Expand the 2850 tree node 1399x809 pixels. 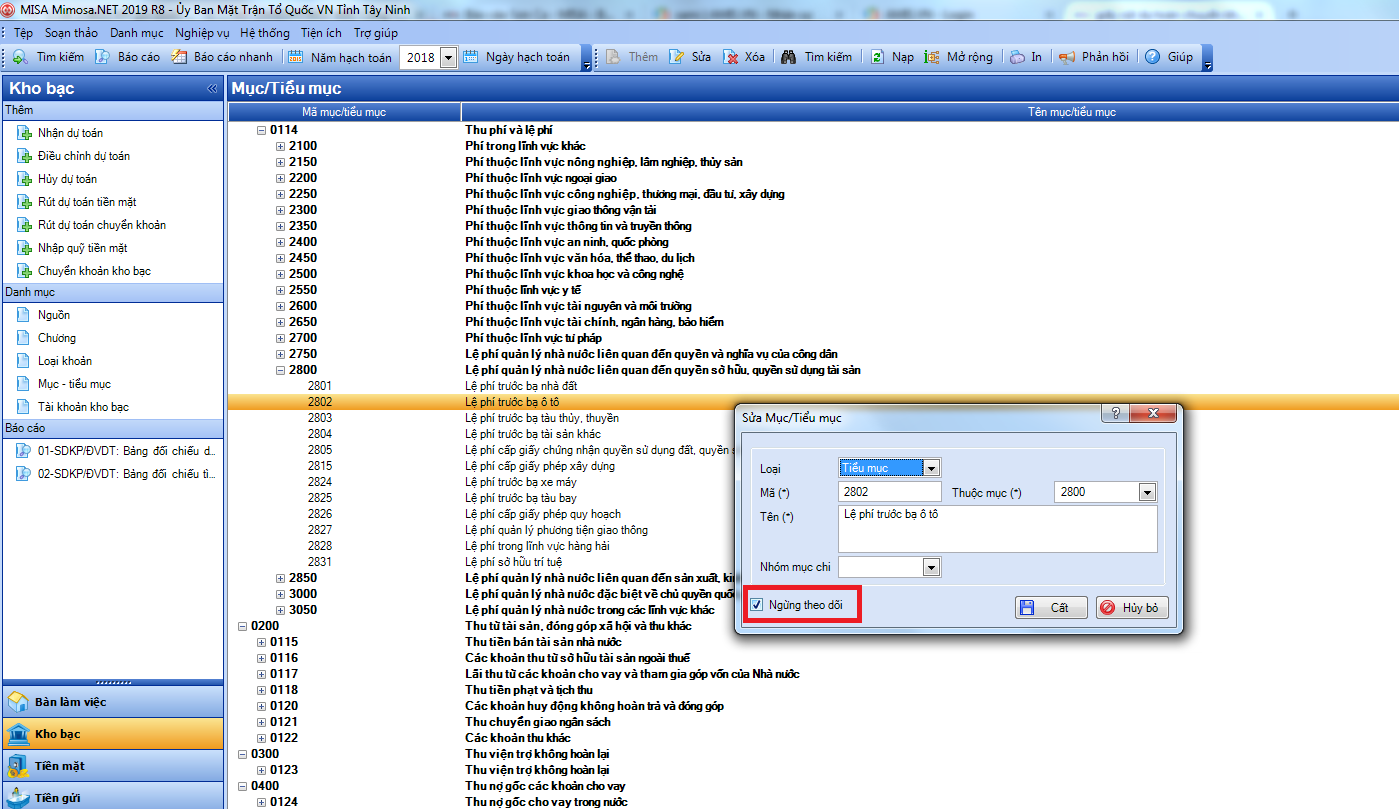(x=281, y=578)
